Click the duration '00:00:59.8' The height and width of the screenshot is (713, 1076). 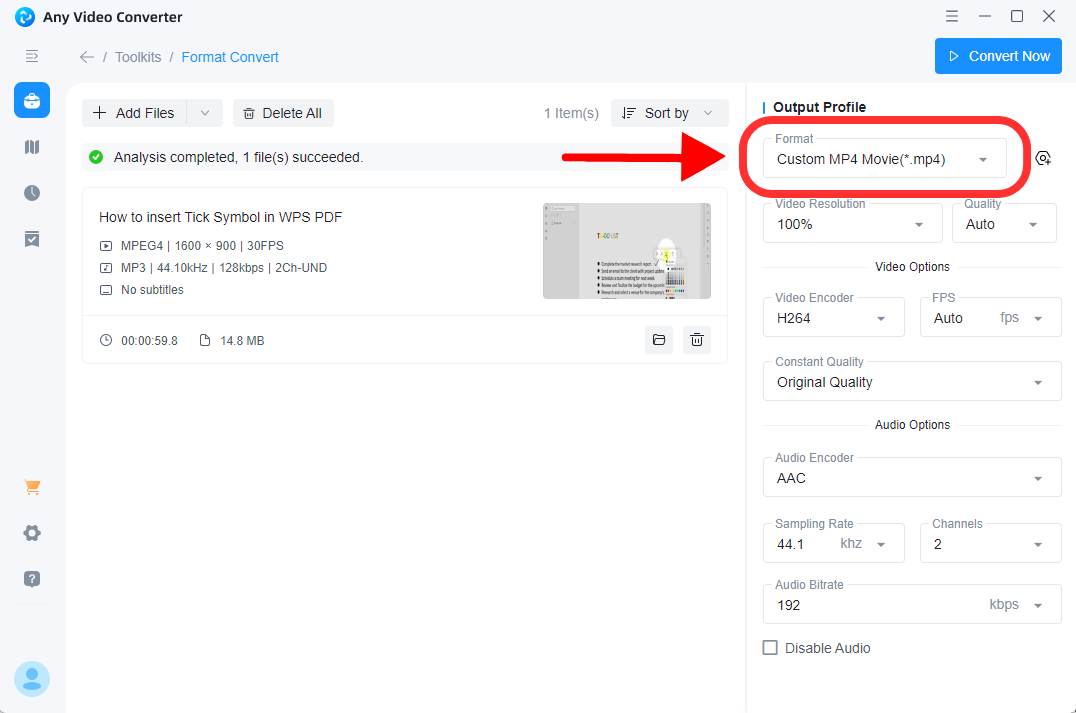pos(149,340)
